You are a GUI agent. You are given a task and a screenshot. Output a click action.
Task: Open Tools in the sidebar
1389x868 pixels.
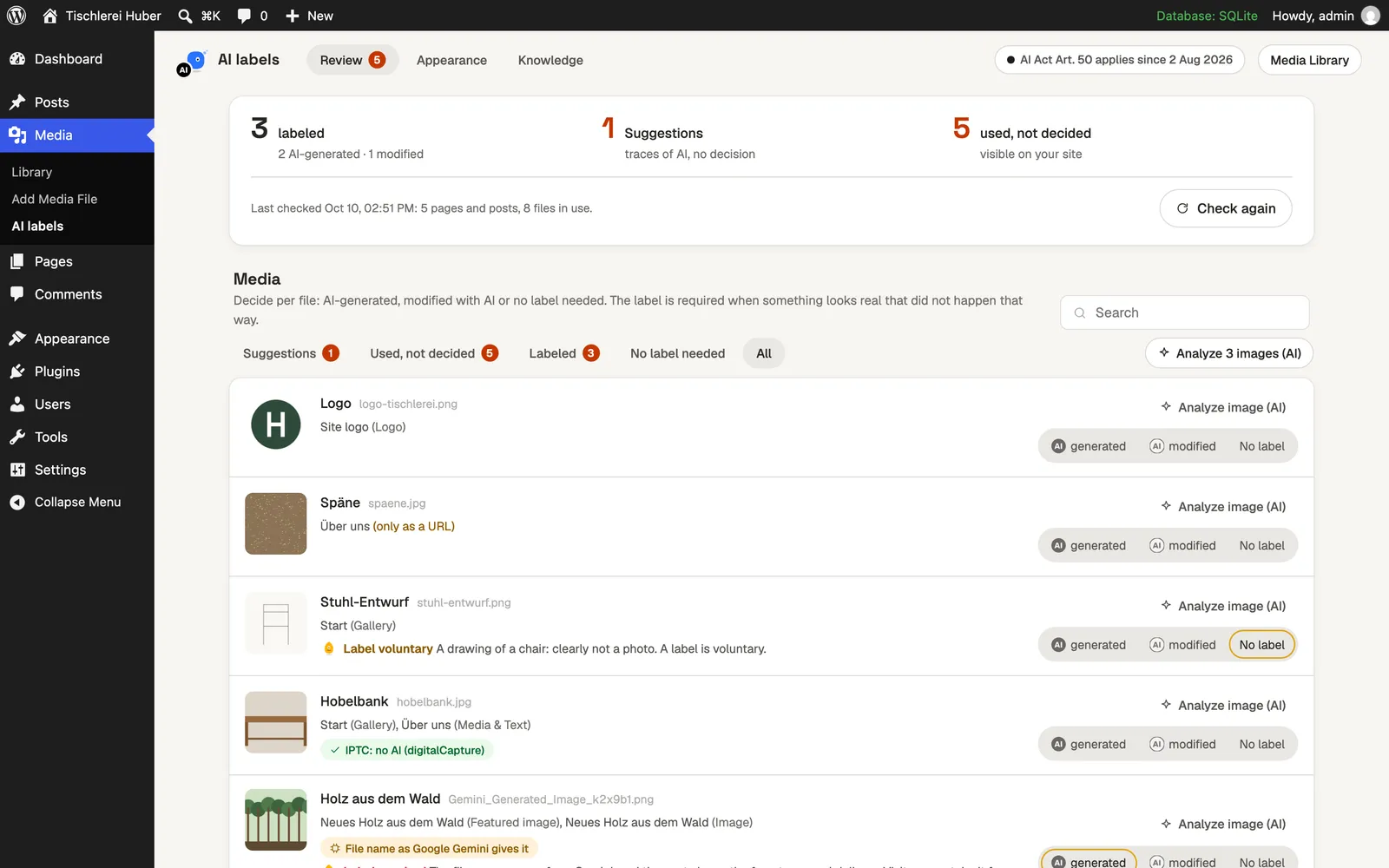77,437
